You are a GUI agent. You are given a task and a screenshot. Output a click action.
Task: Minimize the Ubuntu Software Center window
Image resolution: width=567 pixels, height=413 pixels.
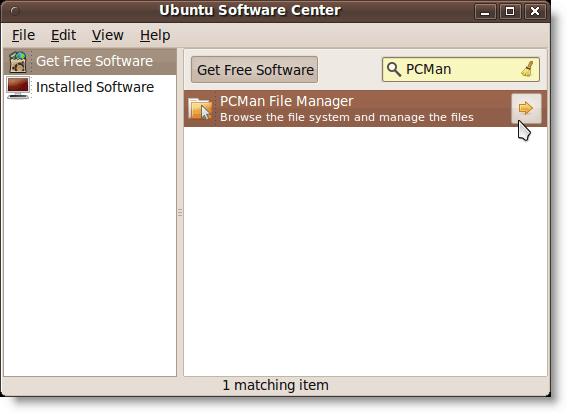point(485,12)
